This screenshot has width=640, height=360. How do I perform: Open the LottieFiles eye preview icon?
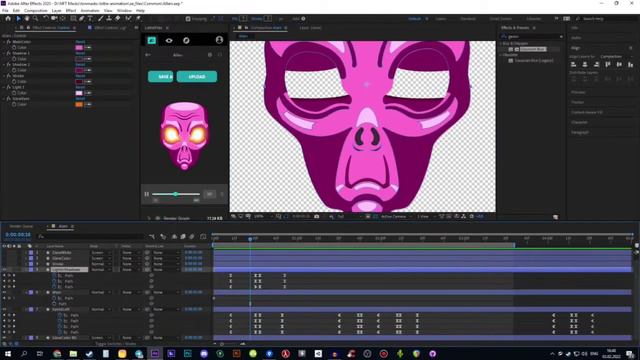click(x=169, y=40)
